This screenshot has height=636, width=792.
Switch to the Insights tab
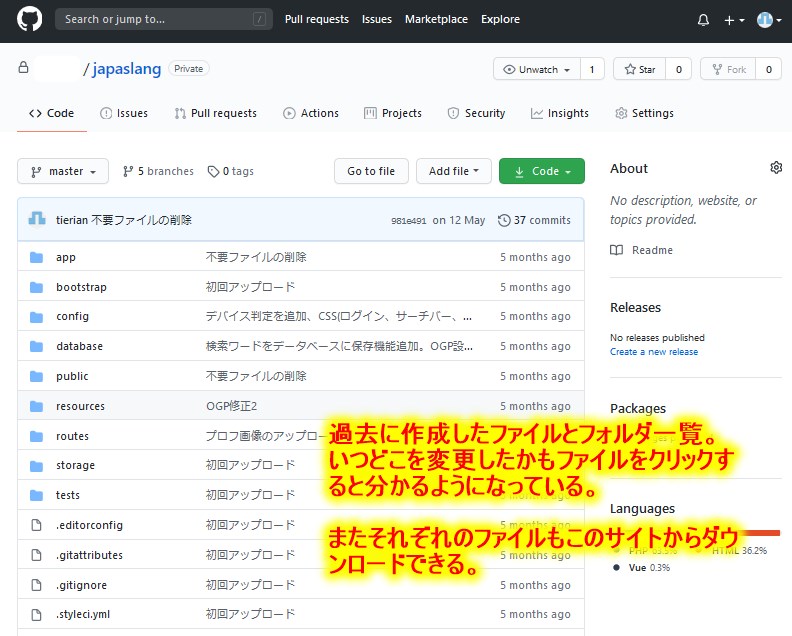(559, 113)
